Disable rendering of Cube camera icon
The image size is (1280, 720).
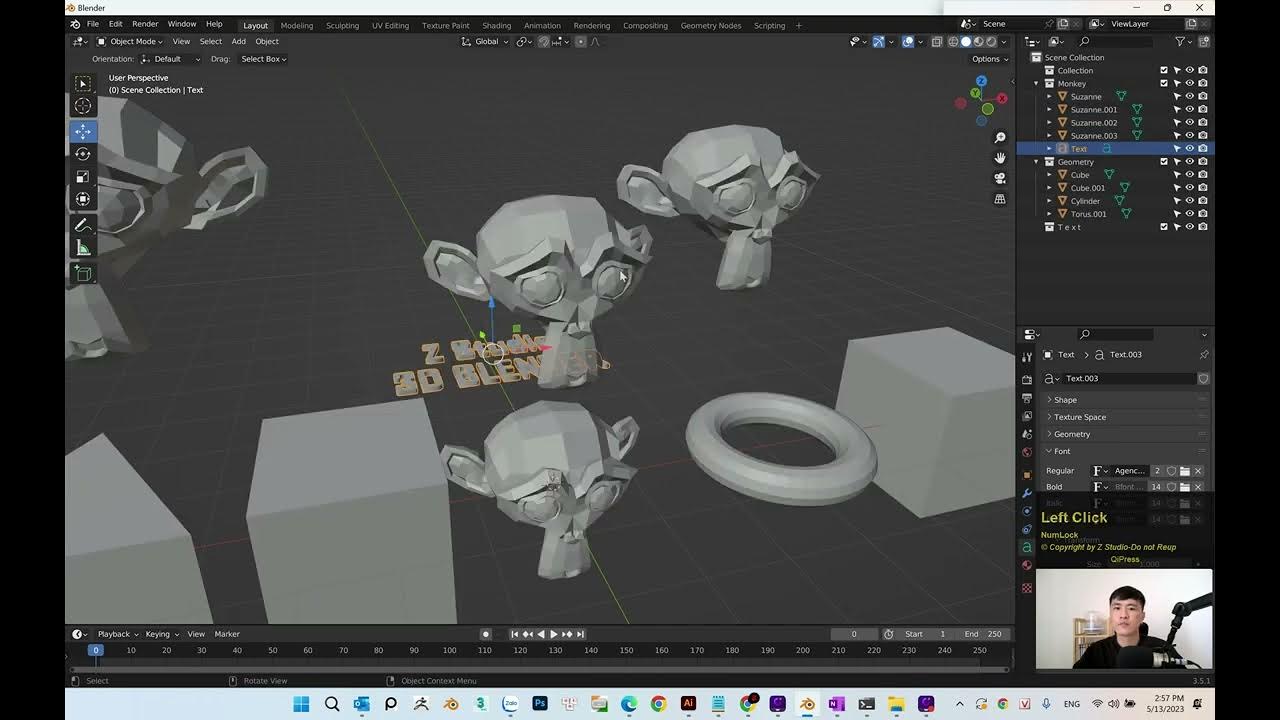pos(1203,175)
